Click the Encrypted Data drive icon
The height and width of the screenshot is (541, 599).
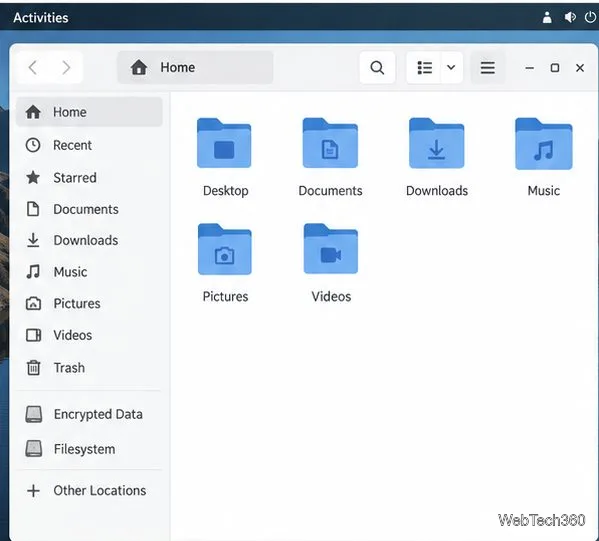pyautogui.click(x=34, y=414)
